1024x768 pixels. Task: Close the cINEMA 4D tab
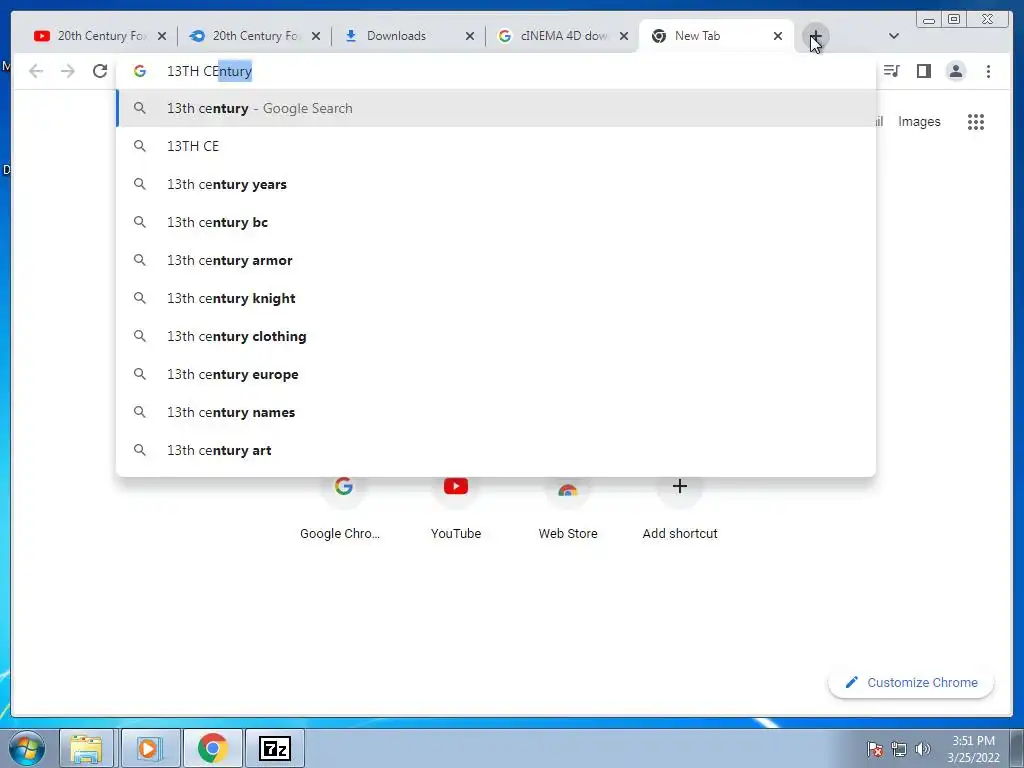tap(624, 36)
